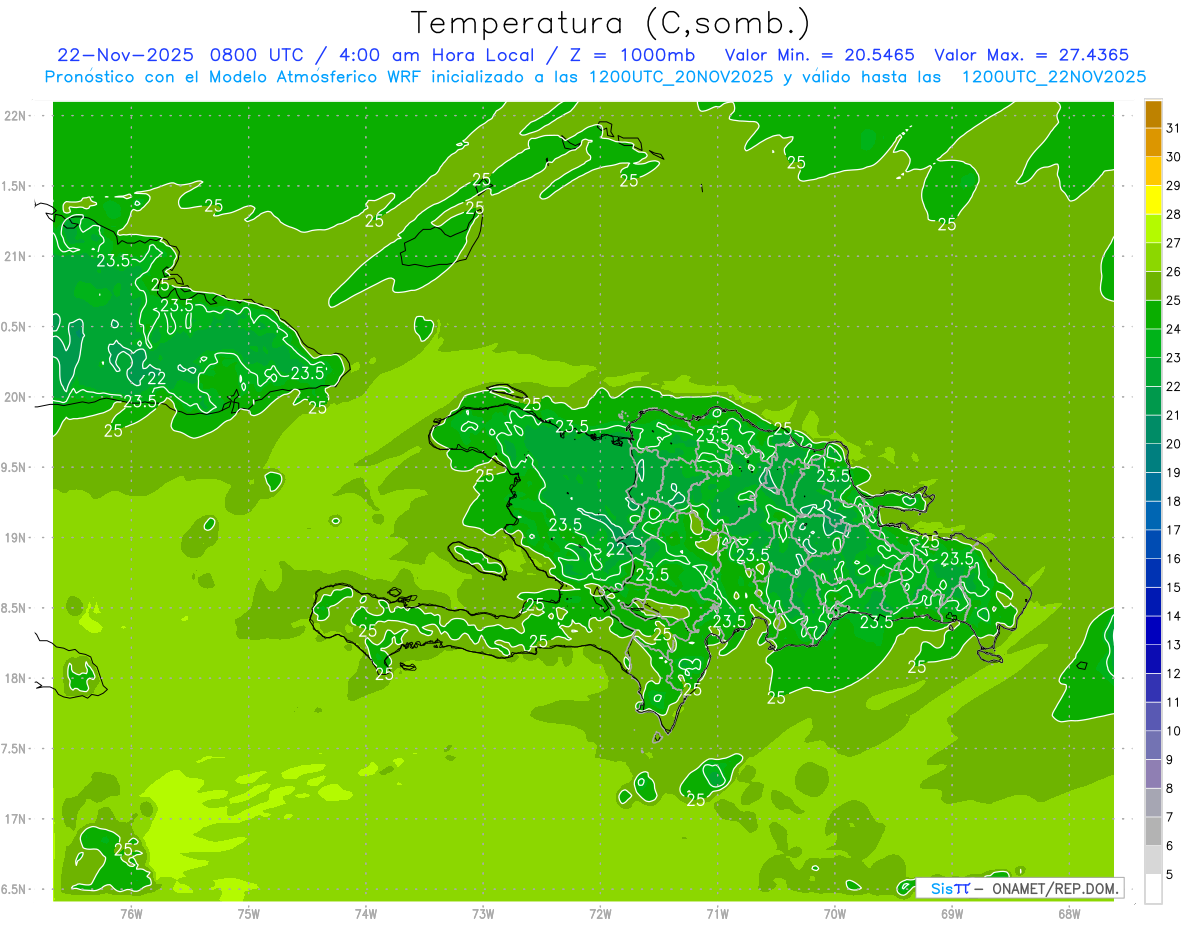Viewport: 1200px width, 927px height.
Task: Click the '72W' longitude axis label
Action: click(x=600, y=914)
